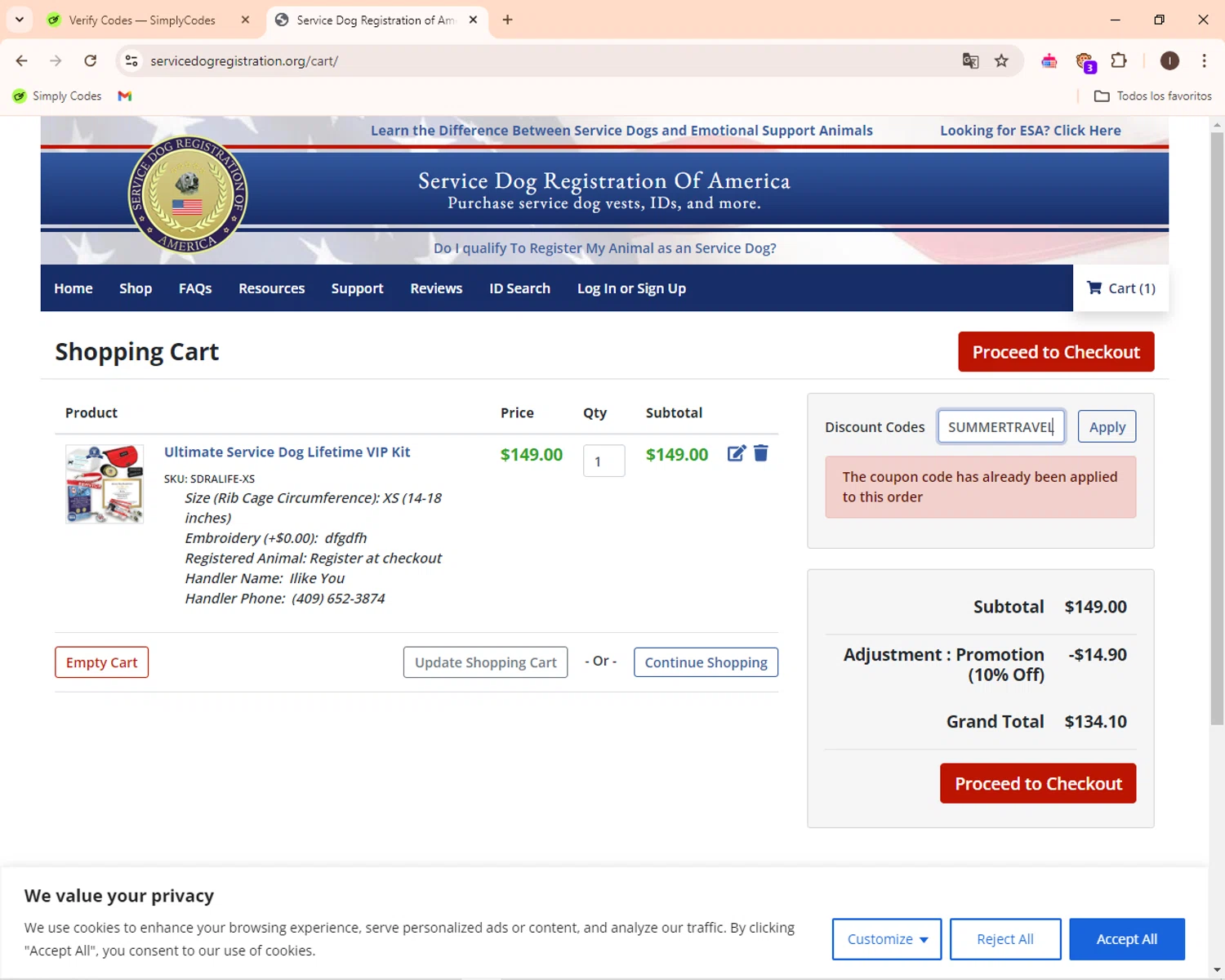Click the VIP Kit product thumbnail
Viewport: 1225px width, 980px height.
[x=105, y=483]
